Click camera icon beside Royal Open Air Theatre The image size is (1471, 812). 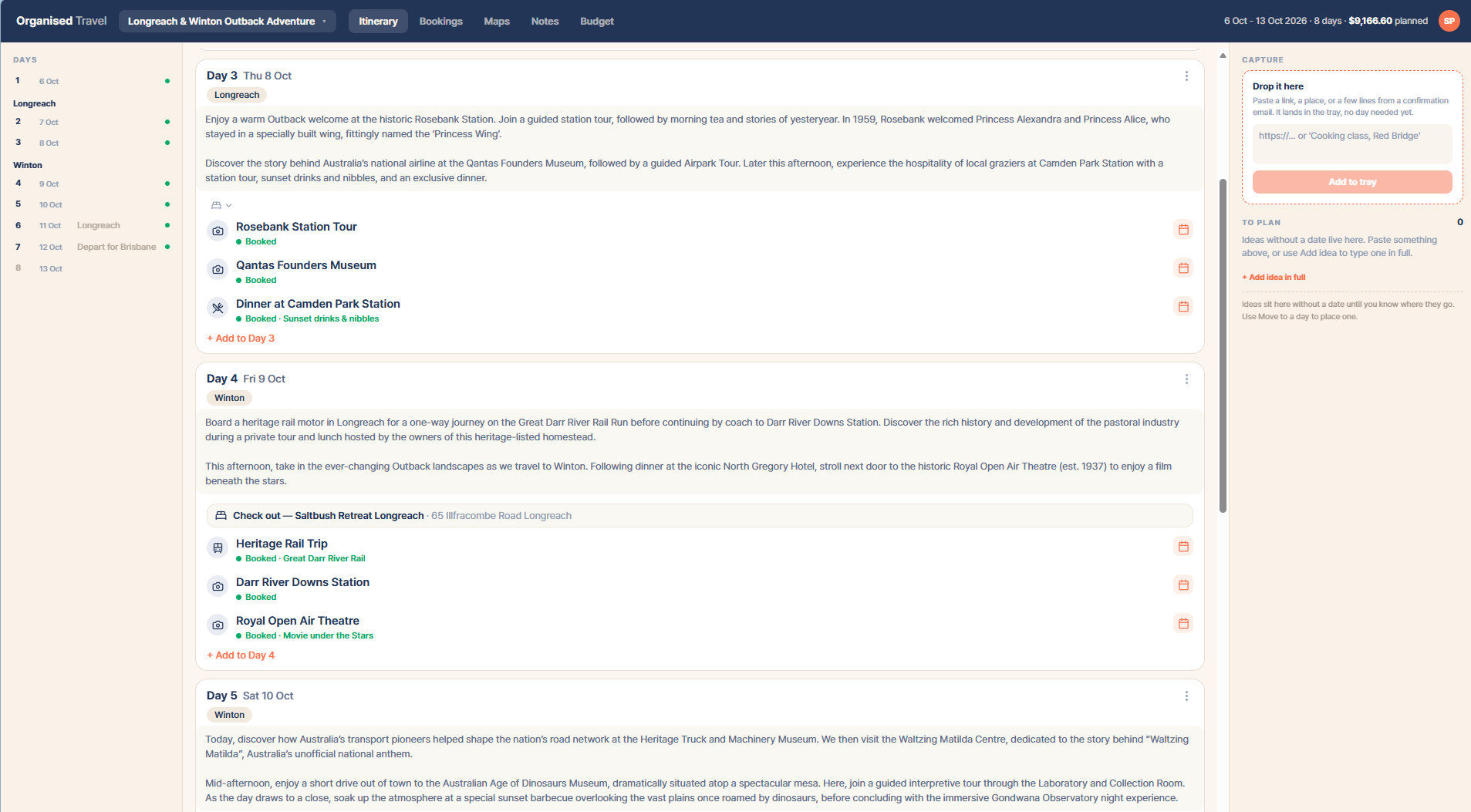click(218, 625)
